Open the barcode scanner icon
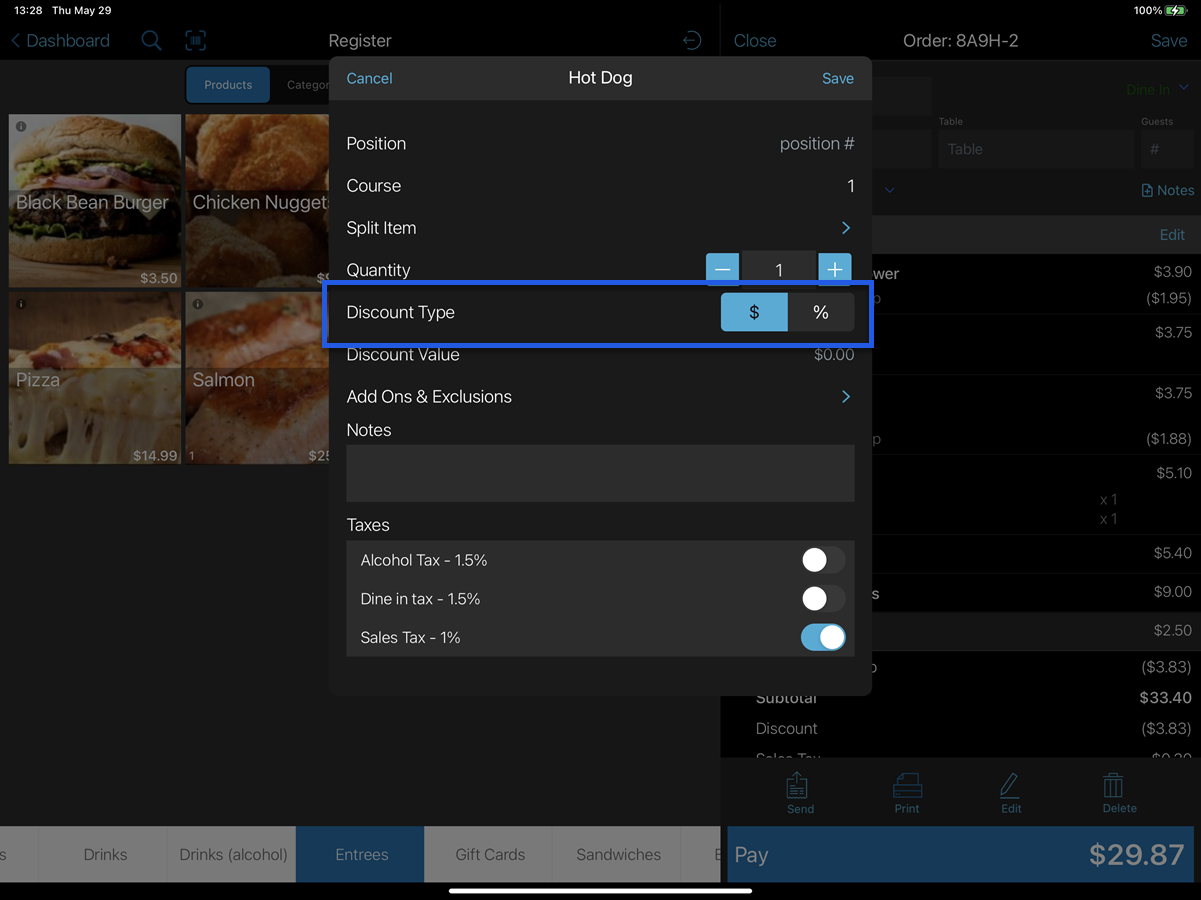Screen dimensions: 1201x900 pyautogui.click(x=196, y=41)
